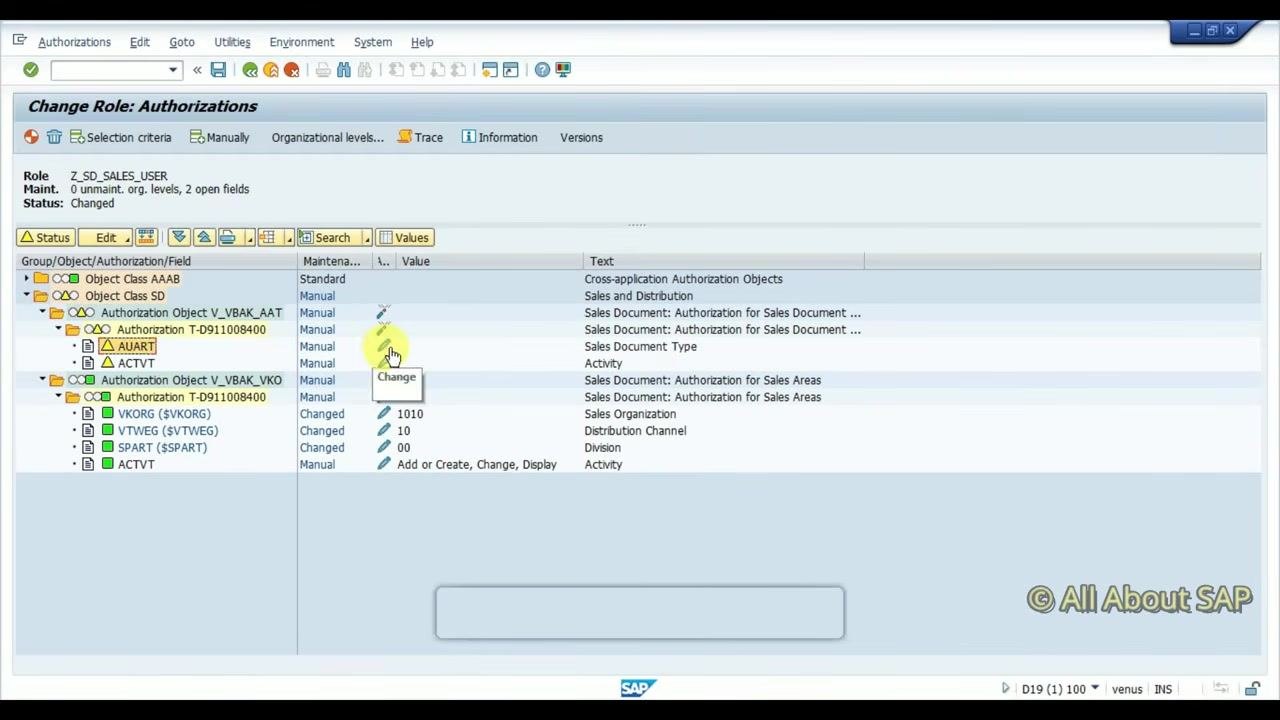Image resolution: width=1280 pixels, height=720 pixels.
Task: Click the double left chevron beside command field
Action: [197, 70]
